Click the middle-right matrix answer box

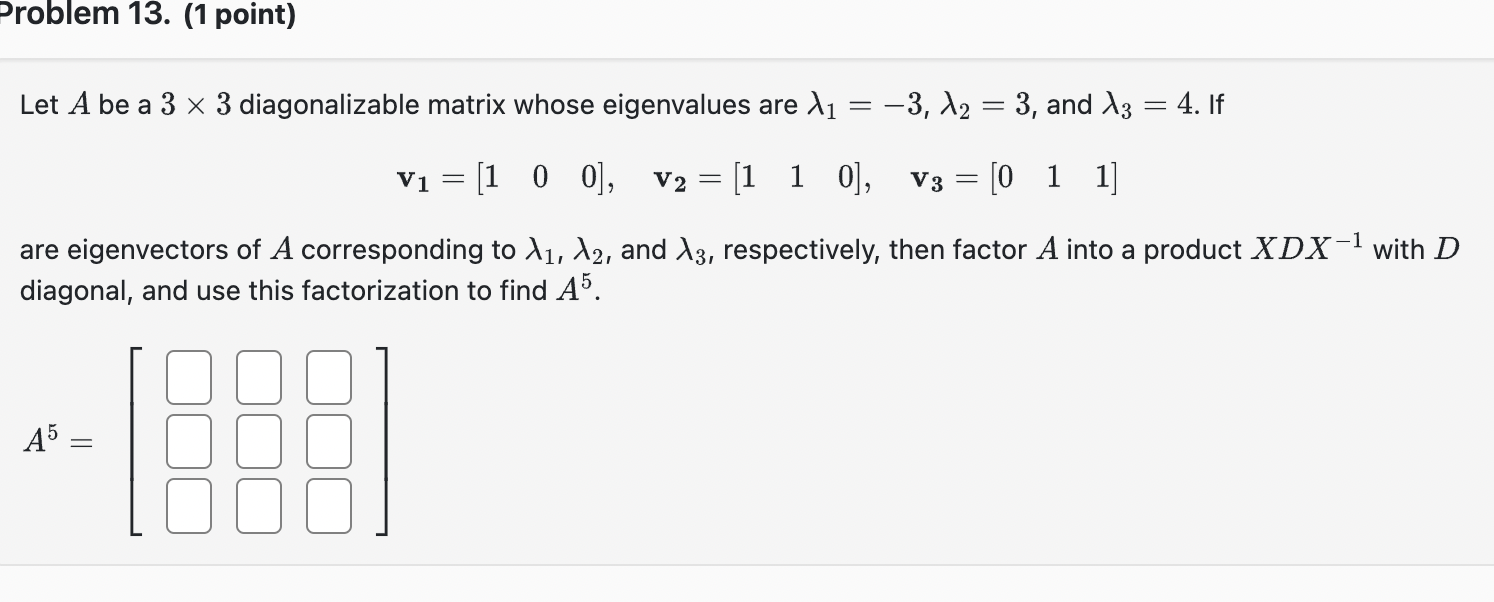[328, 440]
